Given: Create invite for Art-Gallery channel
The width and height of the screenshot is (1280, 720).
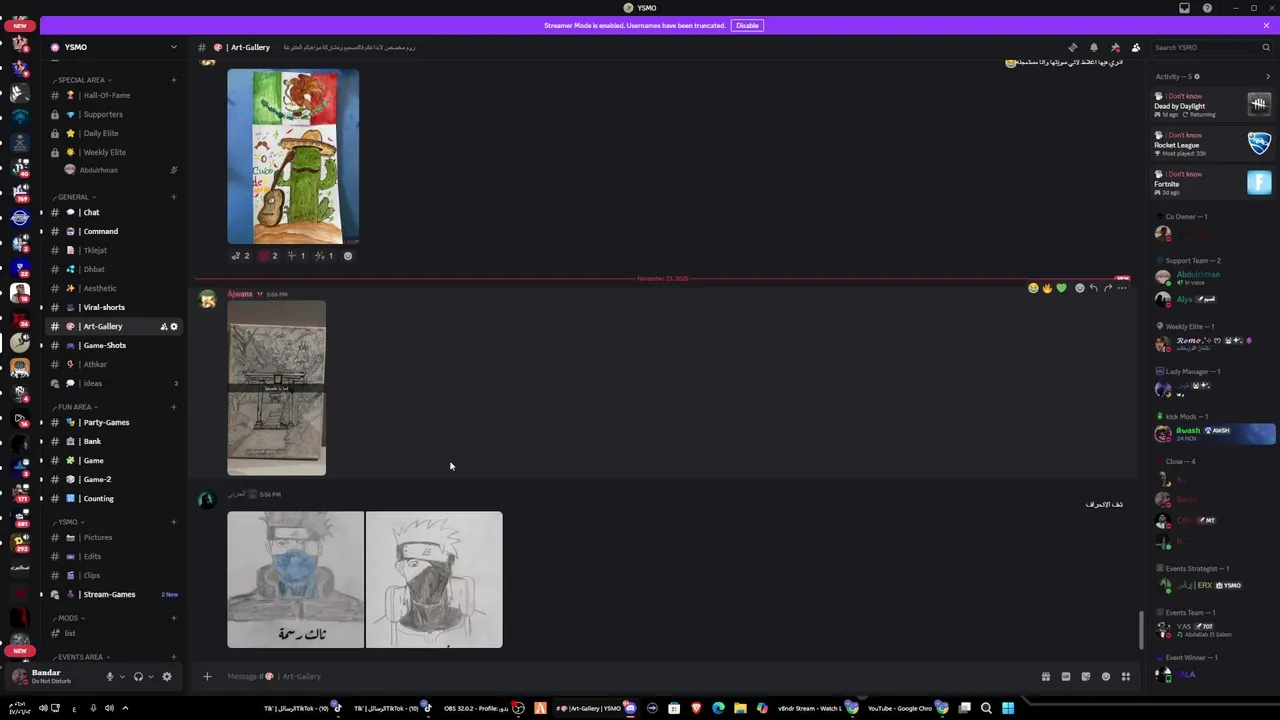Looking at the screenshot, I should point(164,327).
